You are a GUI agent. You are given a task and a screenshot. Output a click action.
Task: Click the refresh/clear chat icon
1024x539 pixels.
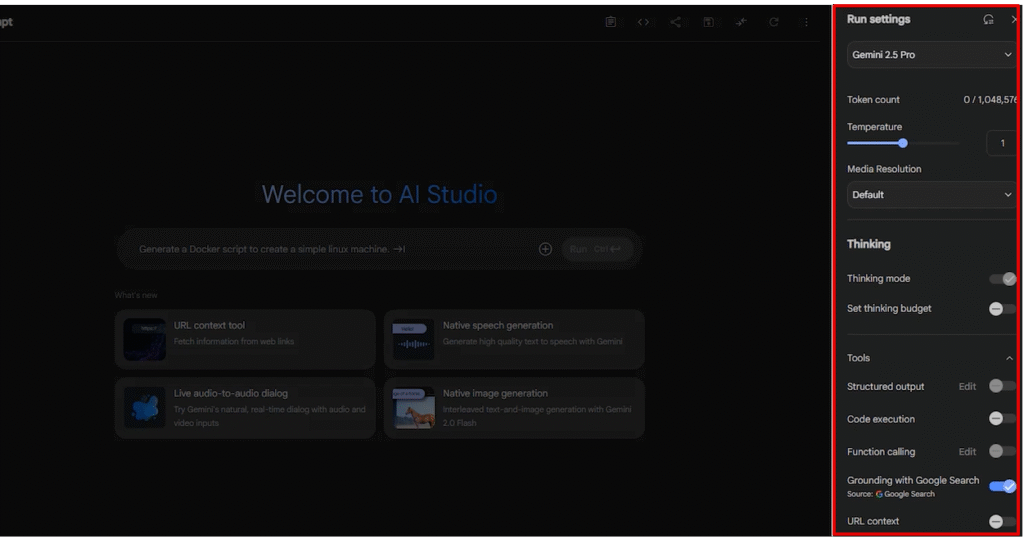pos(773,22)
